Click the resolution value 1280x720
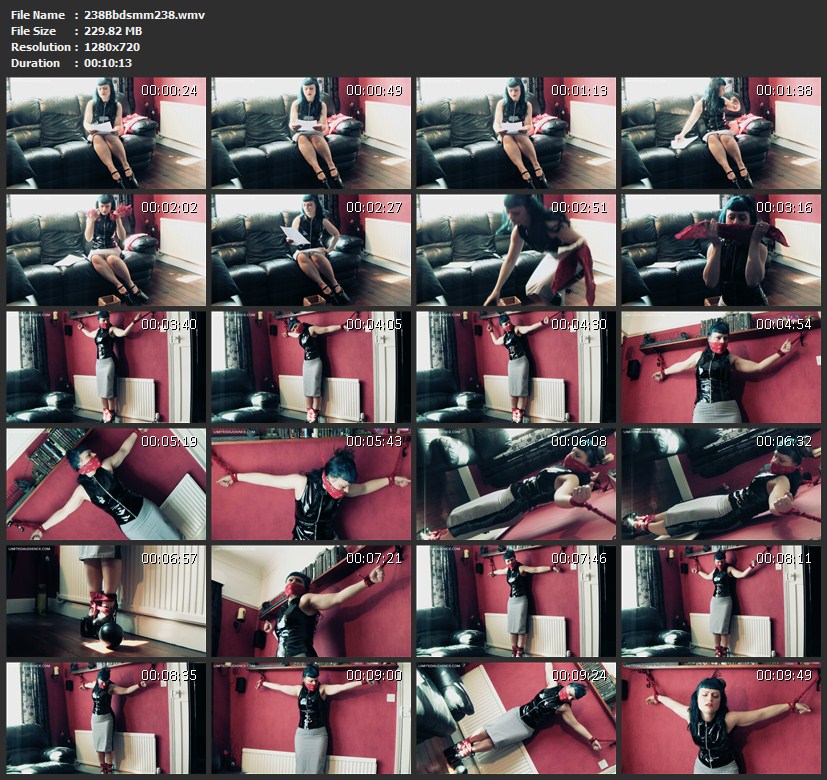Screen dimensions: 827x780 [112, 46]
